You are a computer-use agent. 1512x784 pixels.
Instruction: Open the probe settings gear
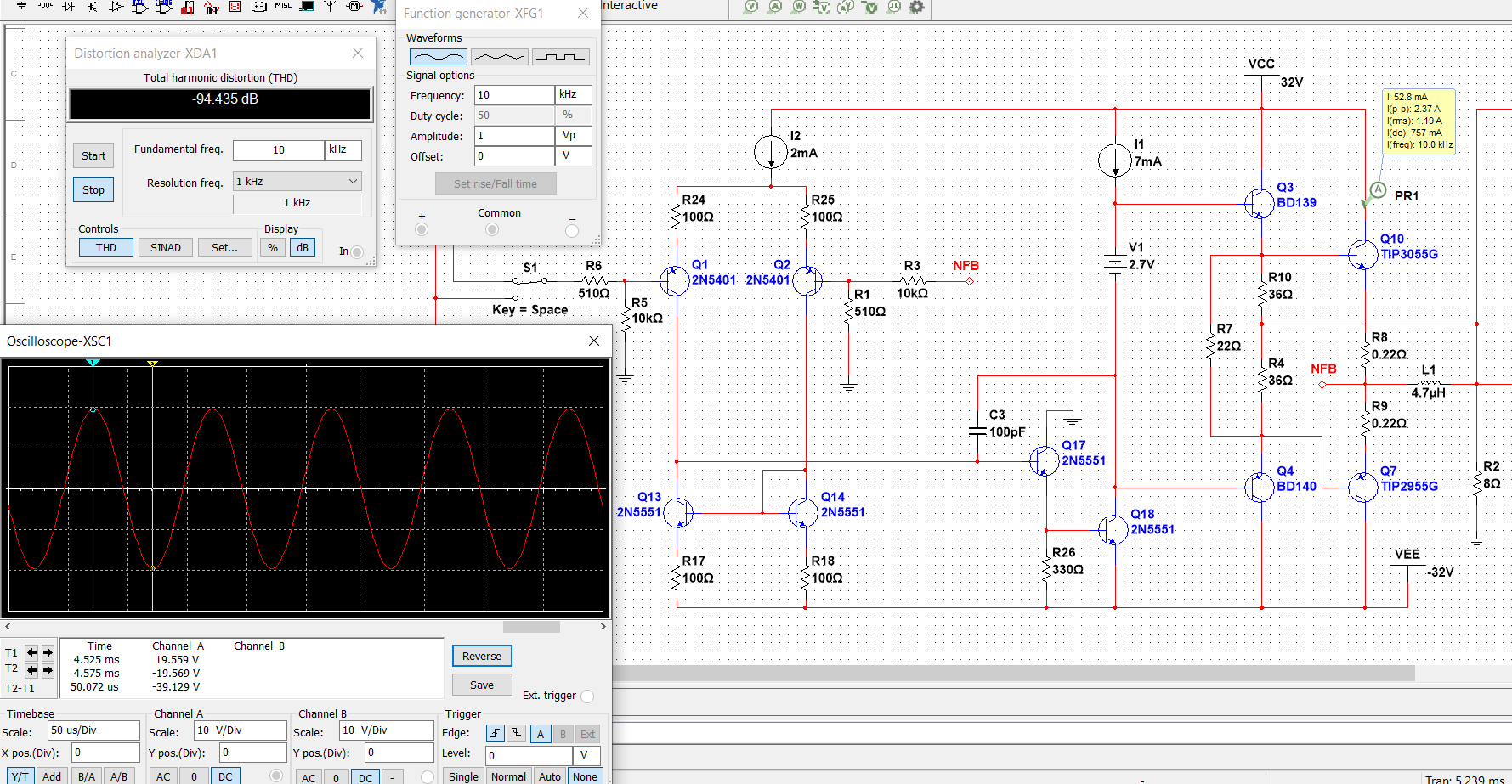(916, 7)
